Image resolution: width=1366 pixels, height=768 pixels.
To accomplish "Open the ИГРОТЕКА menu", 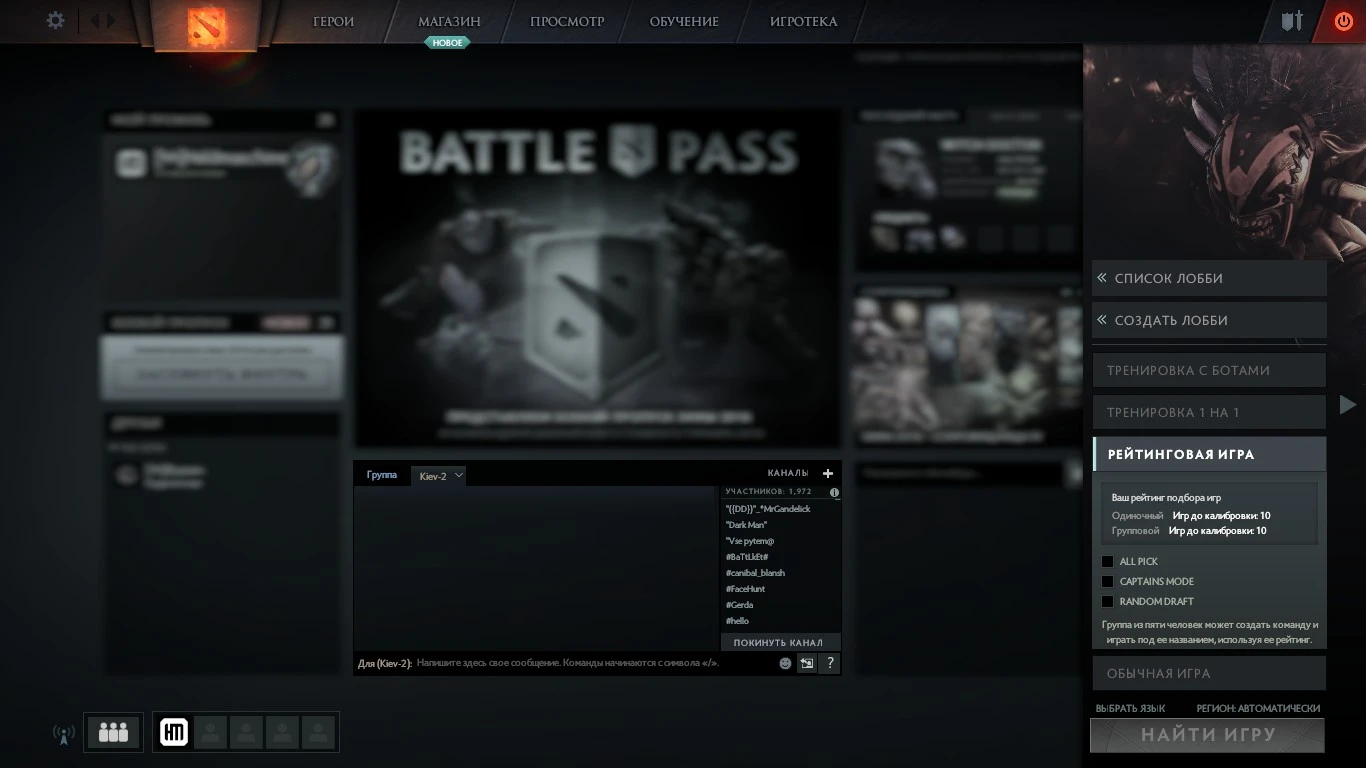I will coord(804,21).
